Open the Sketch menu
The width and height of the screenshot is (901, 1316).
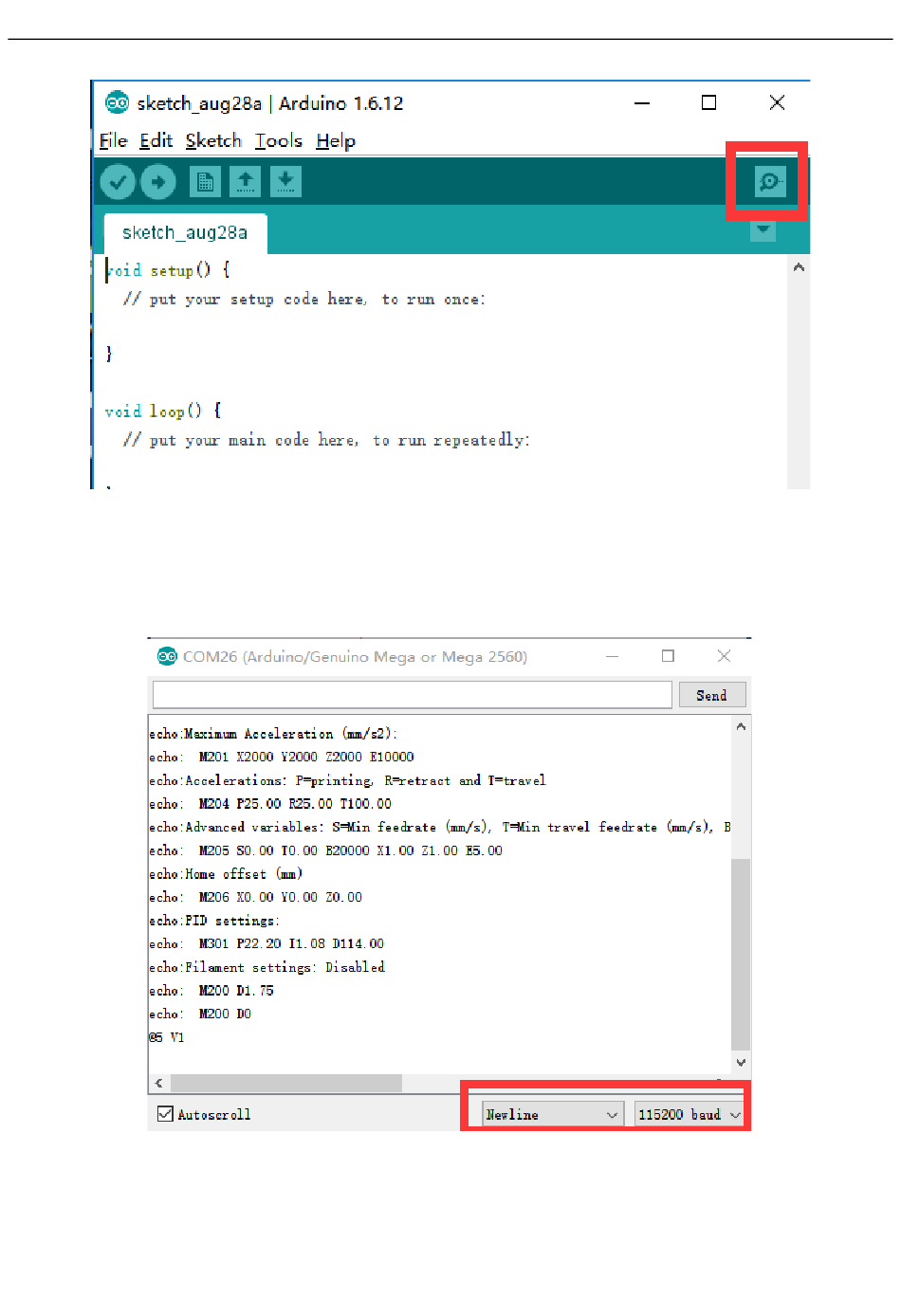213,140
